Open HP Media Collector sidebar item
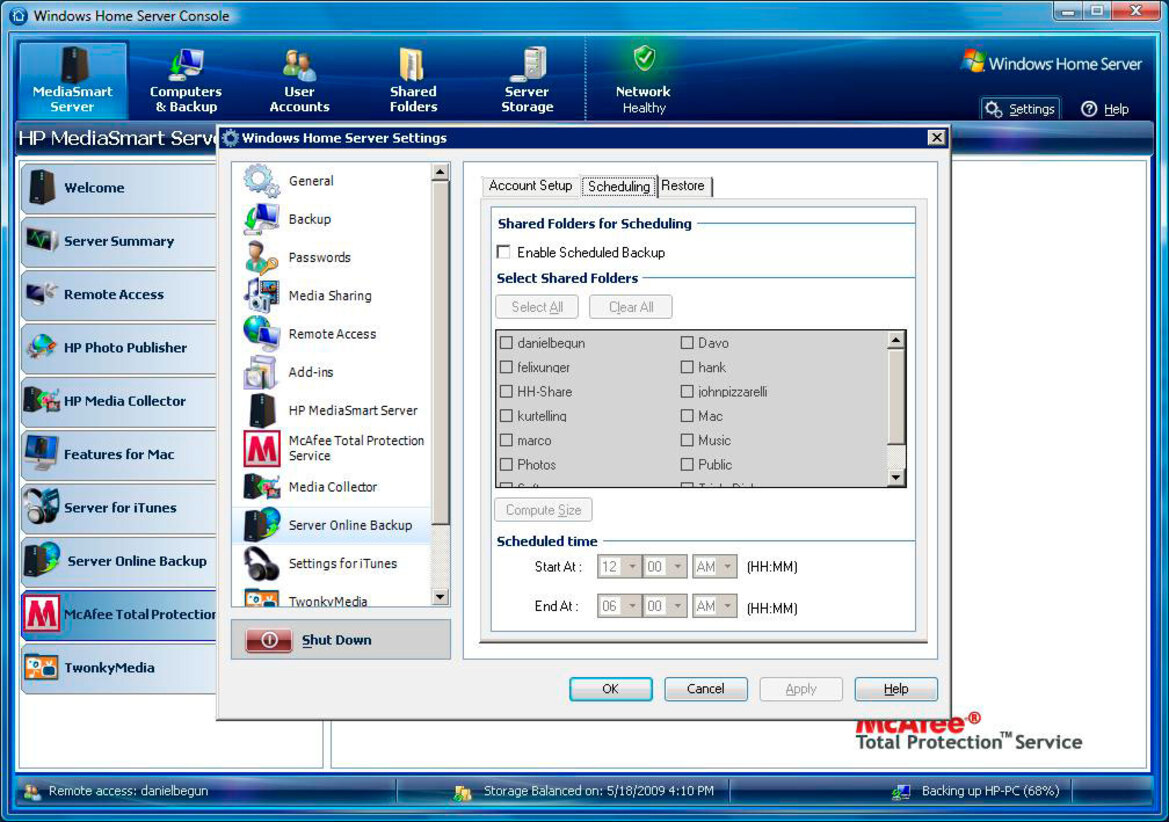Image resolution: width=1169 pixels, height=822 pixels. [x=119, y=401]
